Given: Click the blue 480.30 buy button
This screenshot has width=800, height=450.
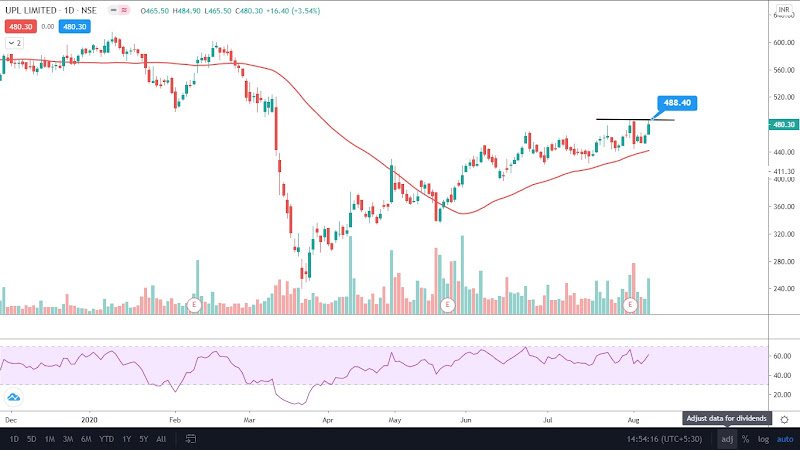Looking at the screenshot, I should coord(74,27).
